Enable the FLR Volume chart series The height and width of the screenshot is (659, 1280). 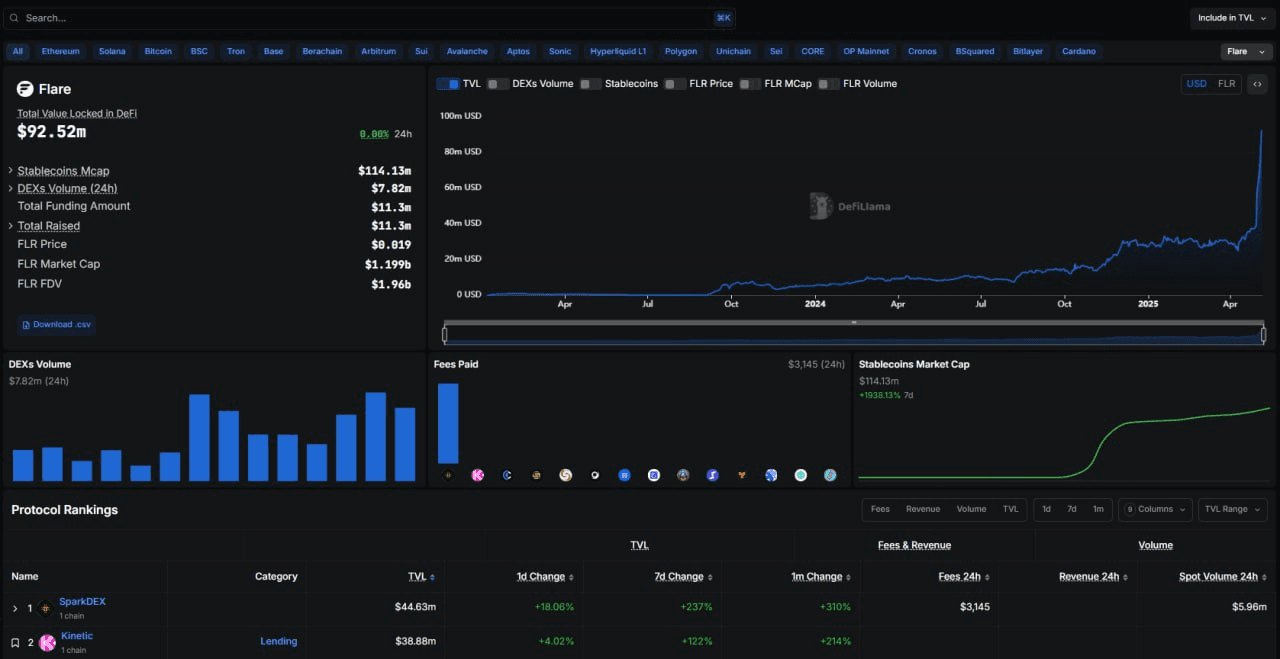pos(829,84)
